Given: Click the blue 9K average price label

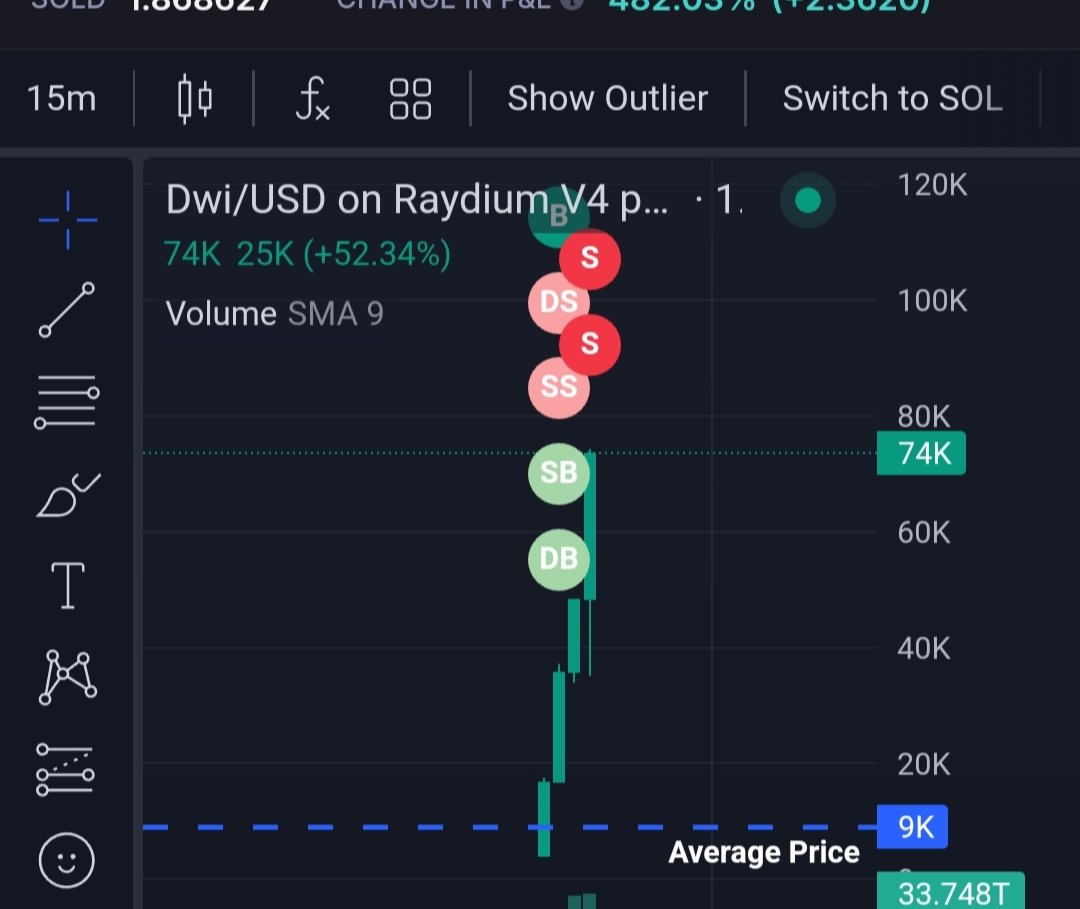Looking at the screenshot, I should pos(912,826).
